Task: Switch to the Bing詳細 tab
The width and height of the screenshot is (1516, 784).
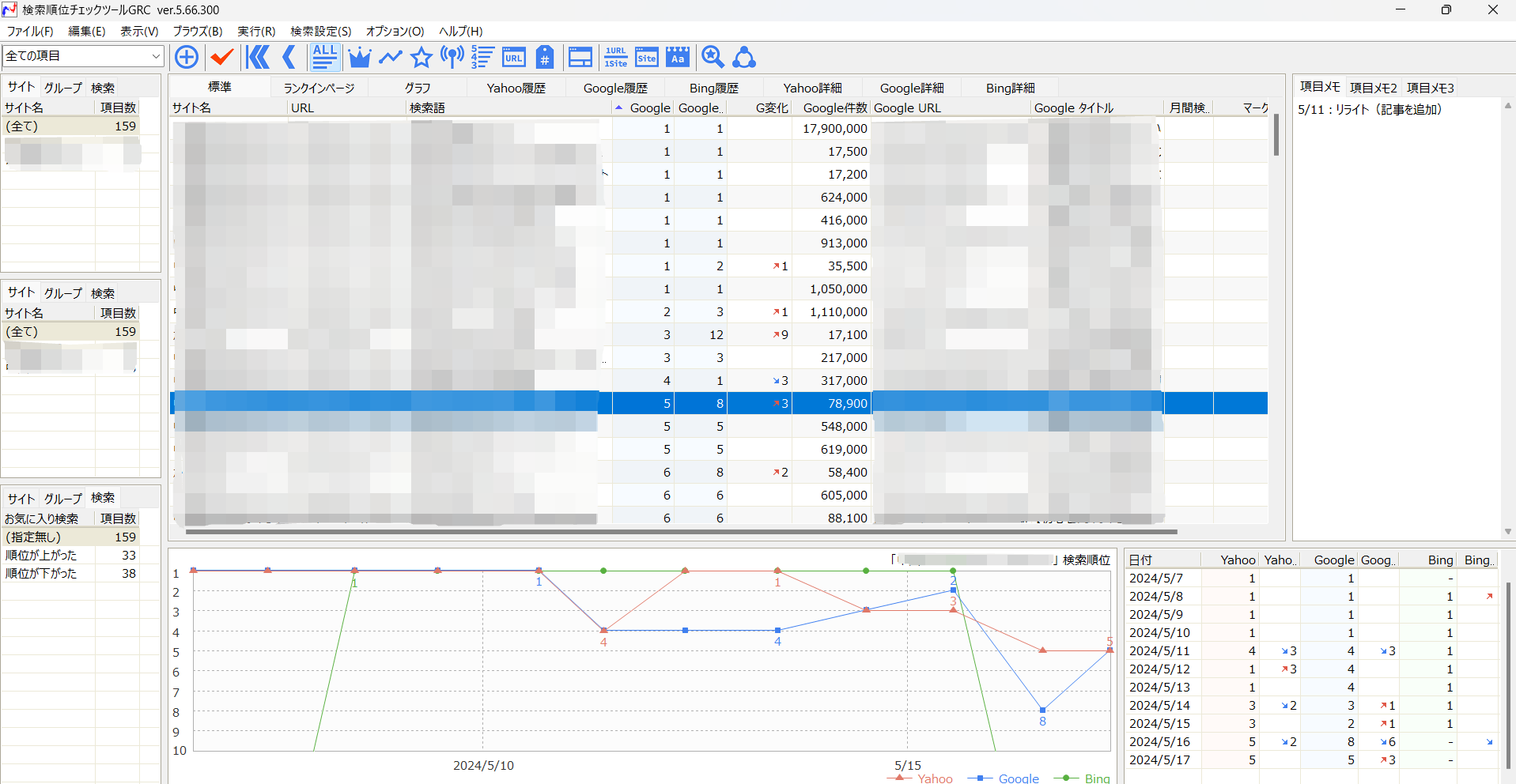Action: click(1011, 88)
